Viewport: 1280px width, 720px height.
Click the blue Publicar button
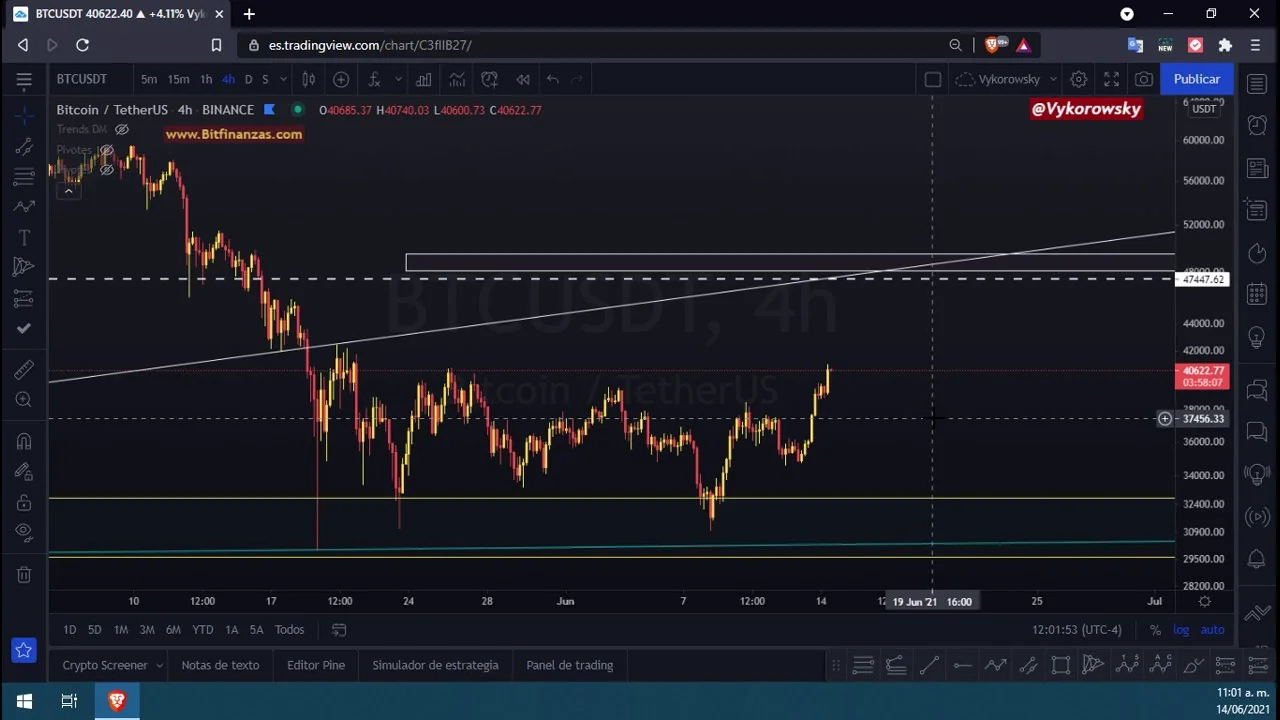[x=1196, y=79]
